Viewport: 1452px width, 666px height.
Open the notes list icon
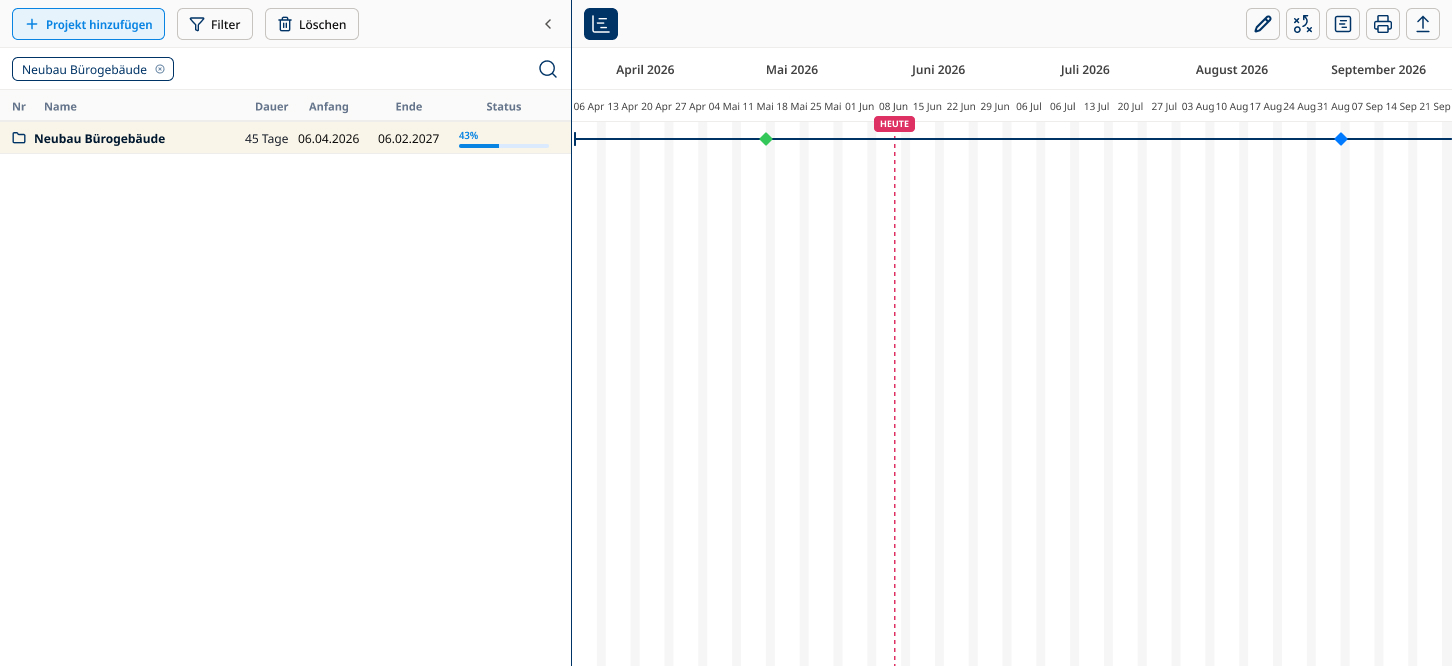[1343, 24]
